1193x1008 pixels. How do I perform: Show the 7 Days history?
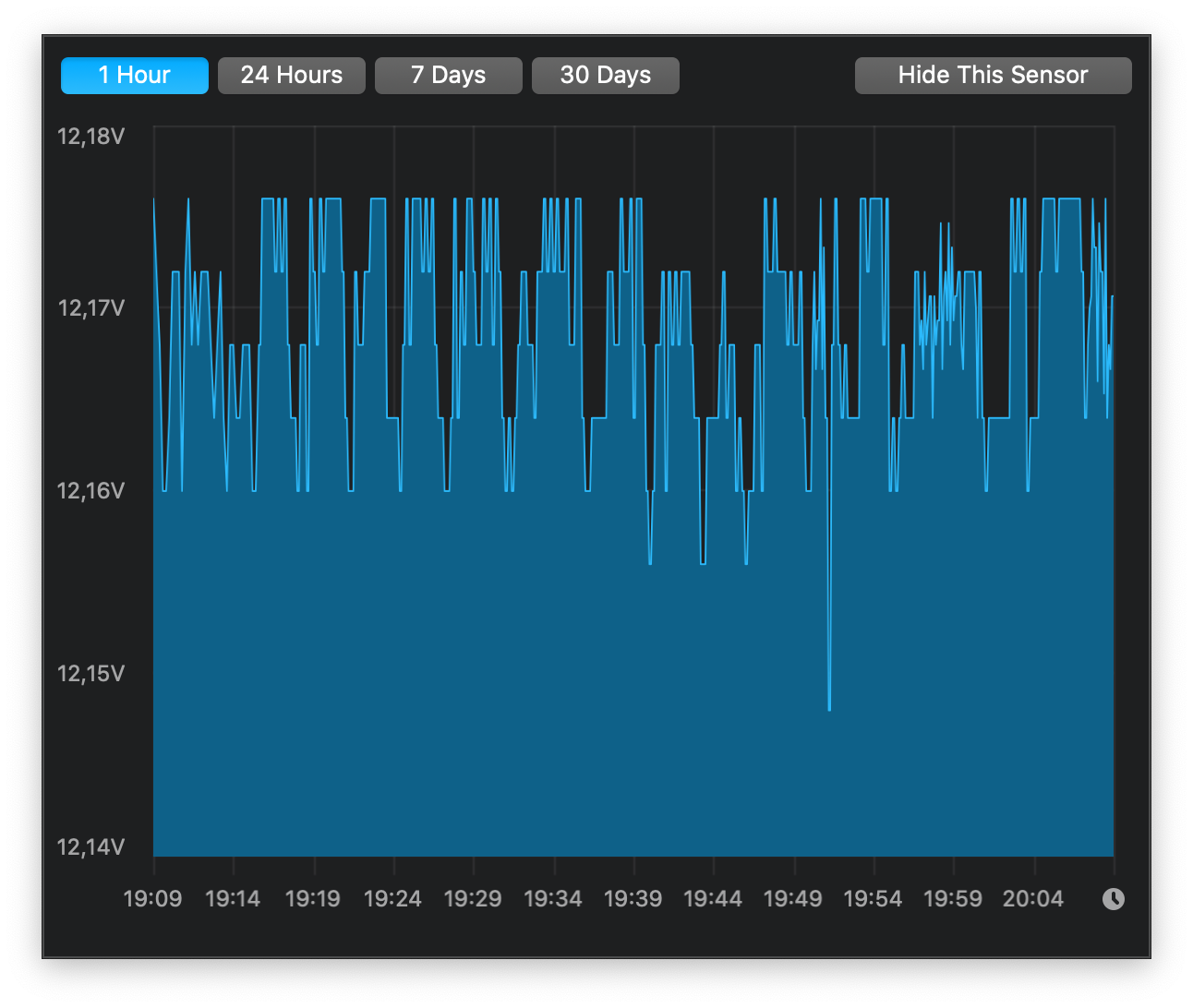pos(449,76)
